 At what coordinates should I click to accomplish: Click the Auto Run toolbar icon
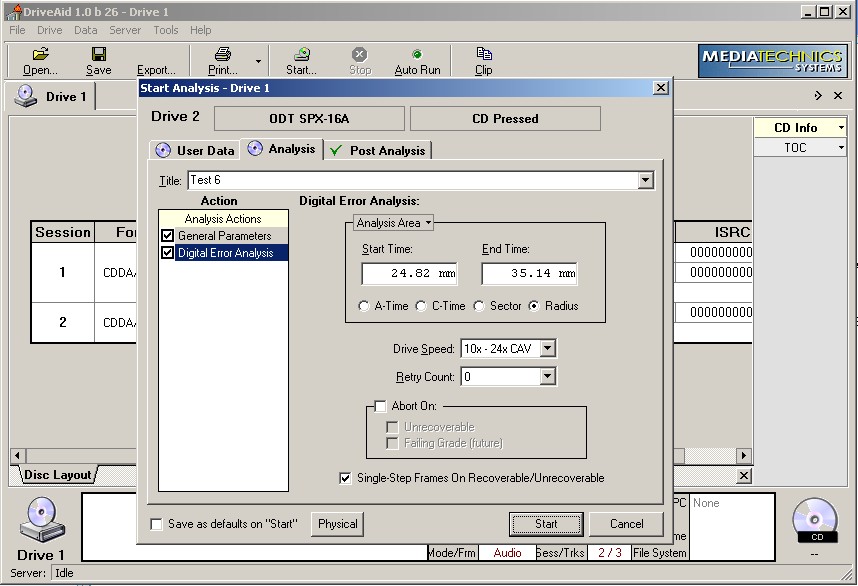(417, 55)
